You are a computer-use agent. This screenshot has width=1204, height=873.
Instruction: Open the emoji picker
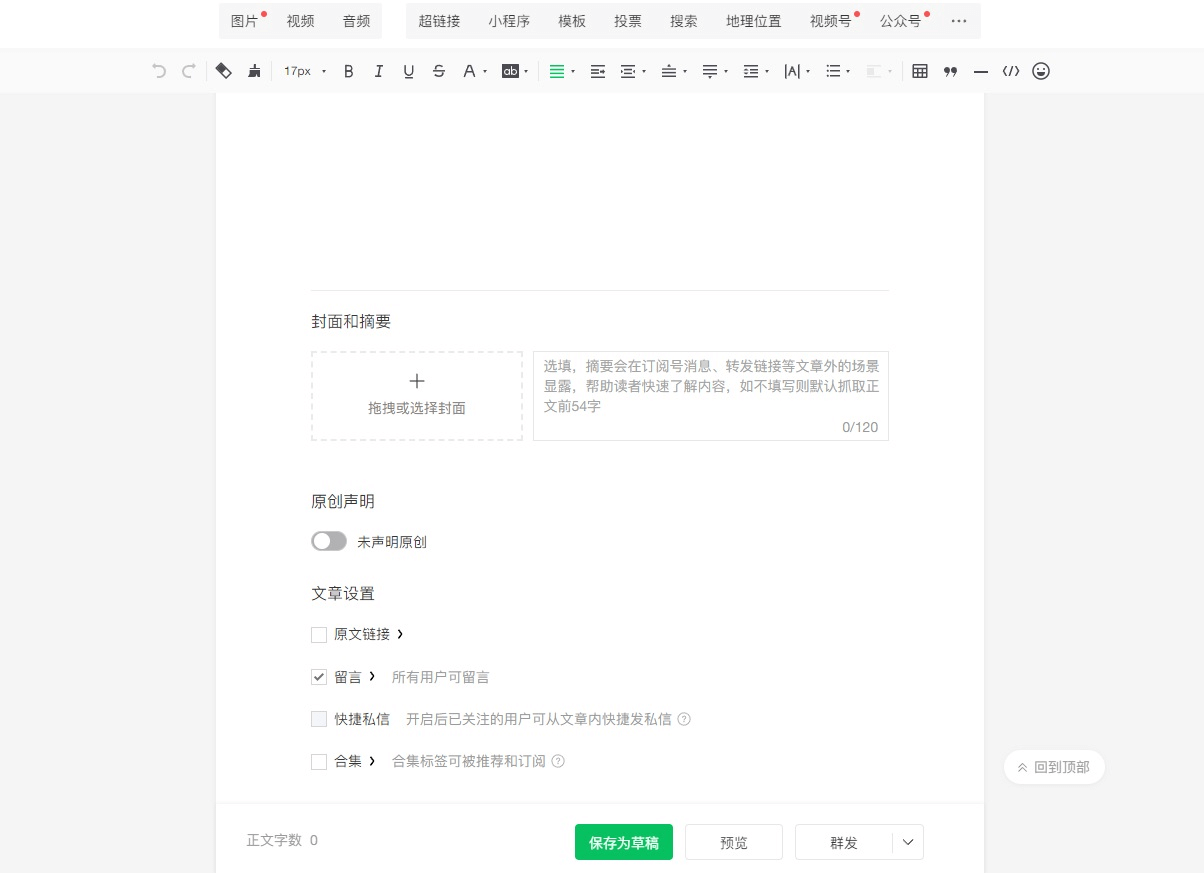pyautogui.click(x=1041, y=71)
